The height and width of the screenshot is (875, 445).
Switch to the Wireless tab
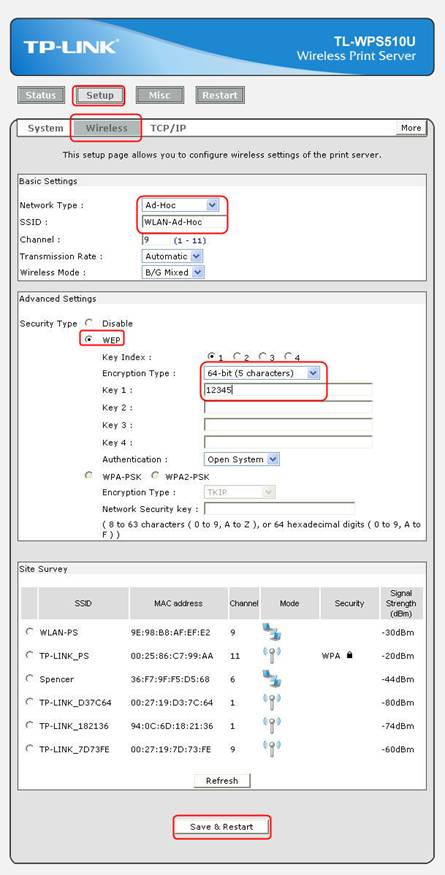[x=106, y=128]
